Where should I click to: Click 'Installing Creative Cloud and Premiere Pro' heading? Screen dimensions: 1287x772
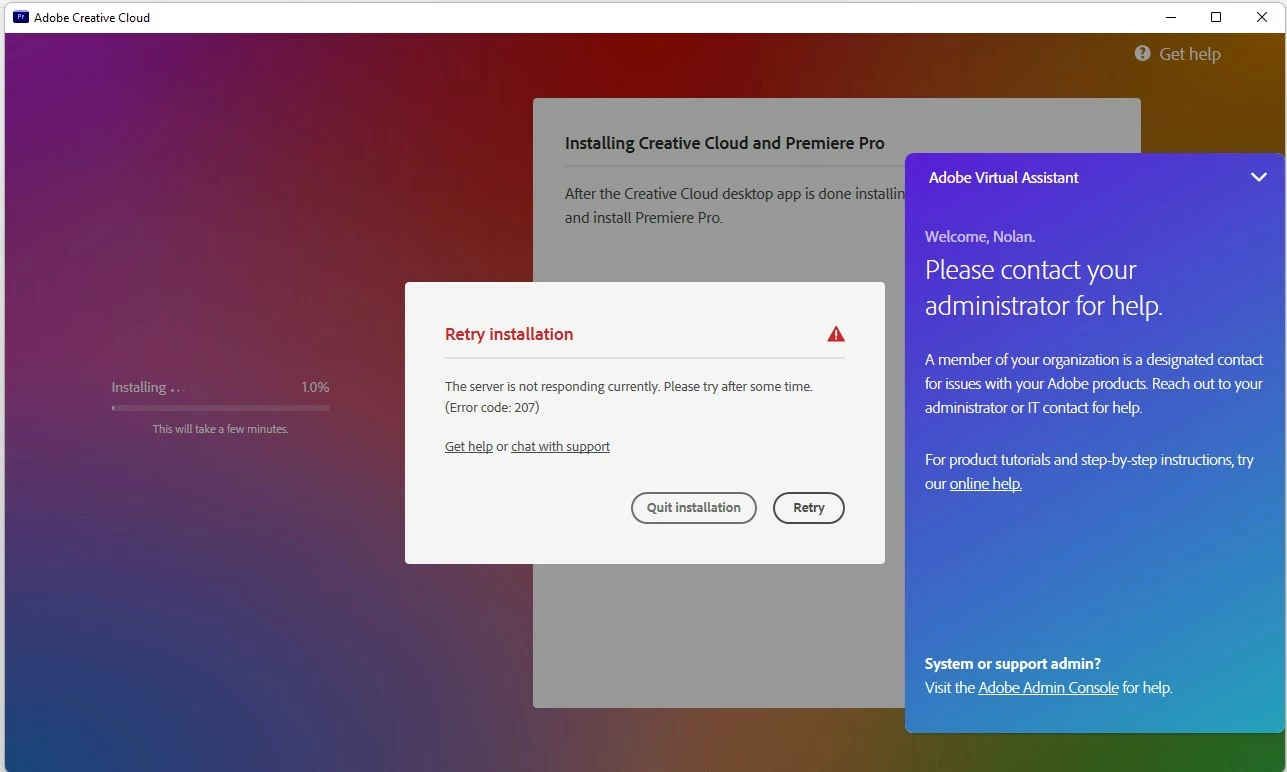(725, 143)
